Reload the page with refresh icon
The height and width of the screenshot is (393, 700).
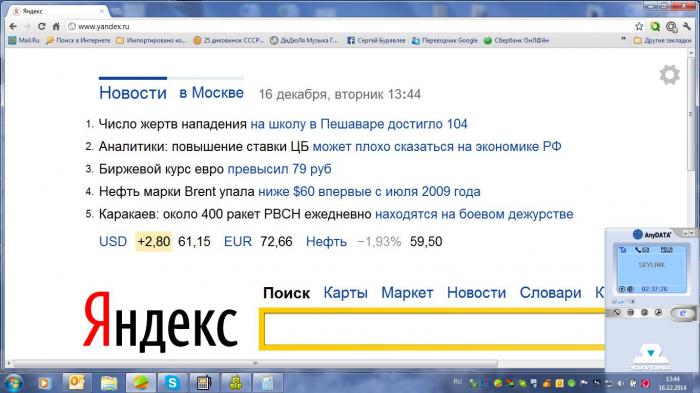click(x=42, y=26)
